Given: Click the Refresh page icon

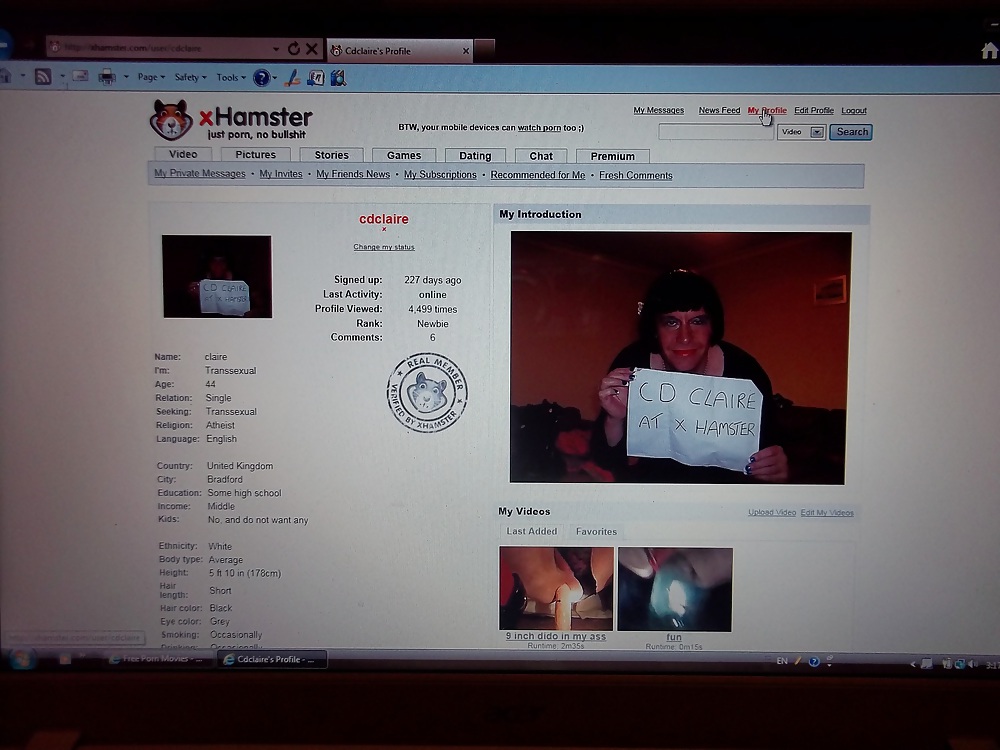Looking at the screenshot, I should tap(293, 48).
